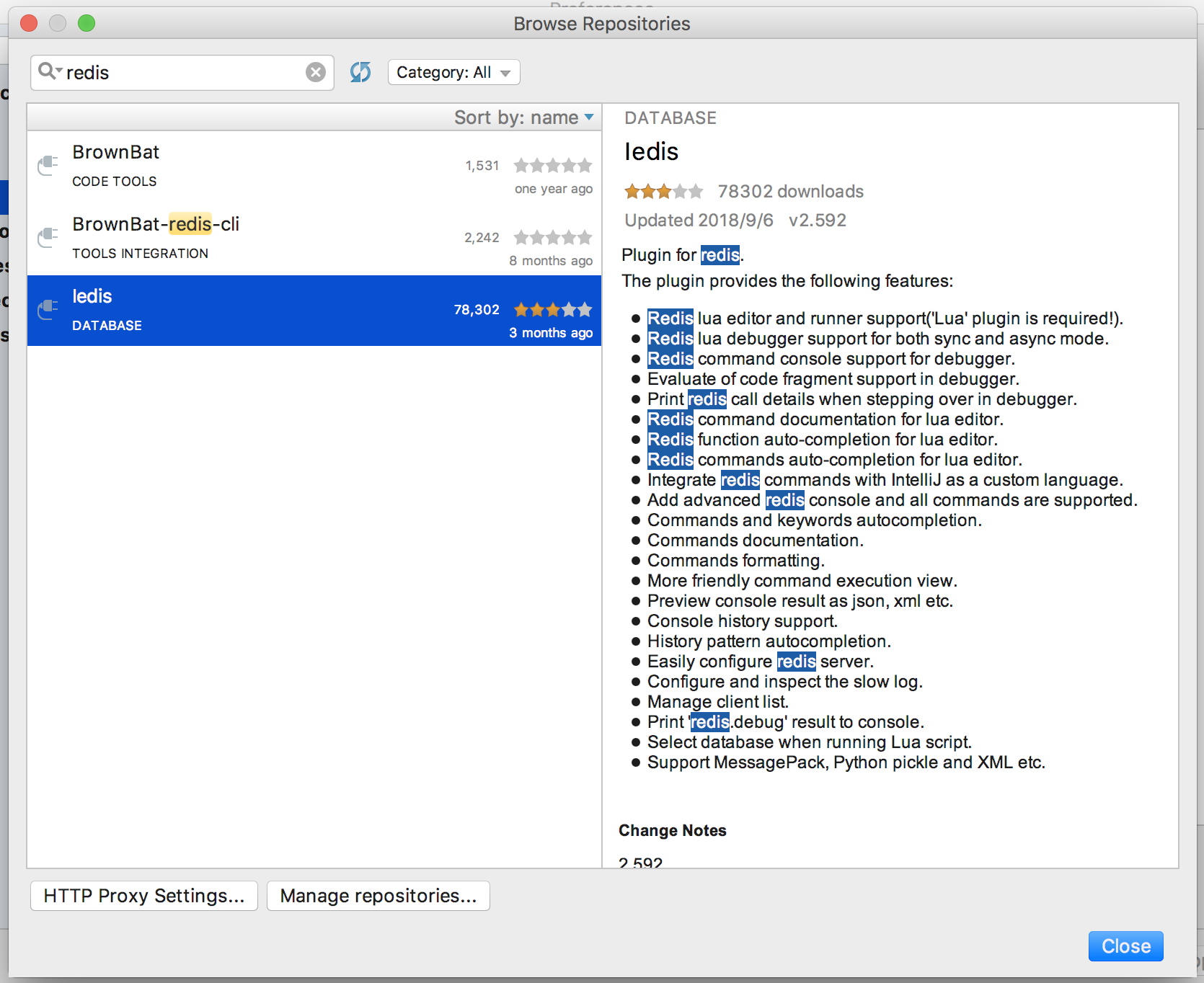Reload the plugin repository list
1204x983 pixels.
(360, 72)
